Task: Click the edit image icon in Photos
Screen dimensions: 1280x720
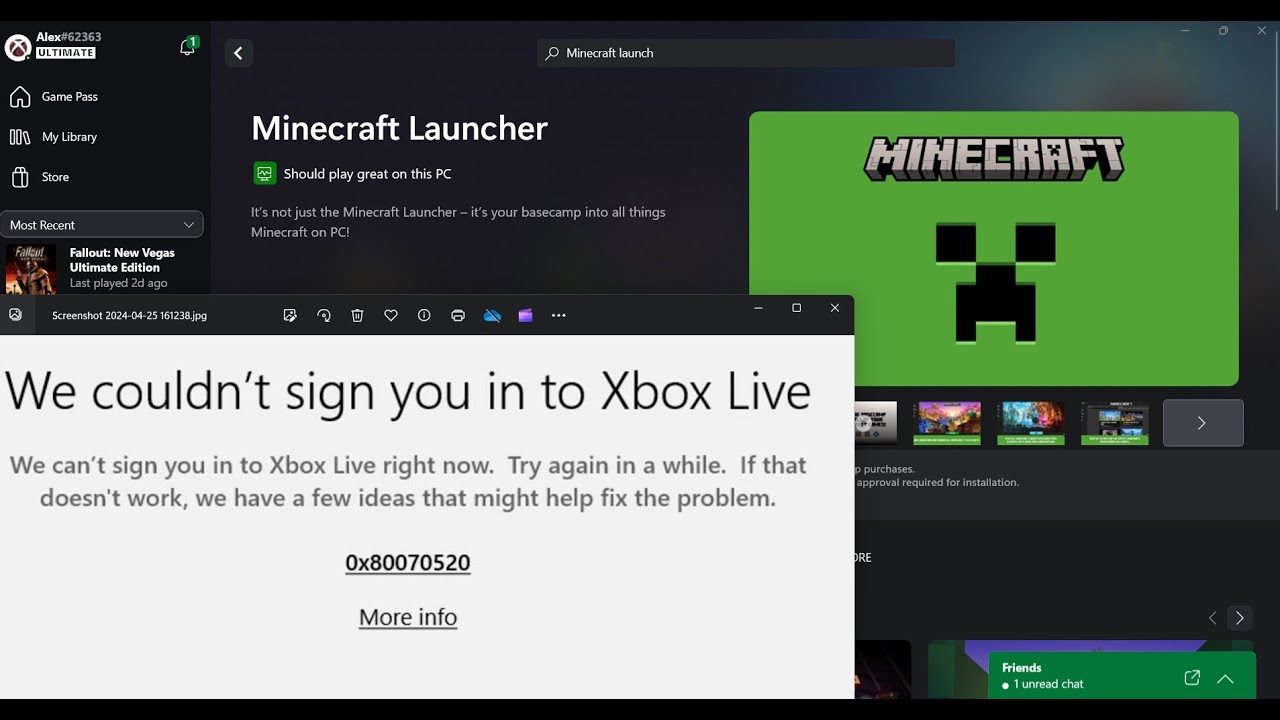Action: (x=290, y=315)
